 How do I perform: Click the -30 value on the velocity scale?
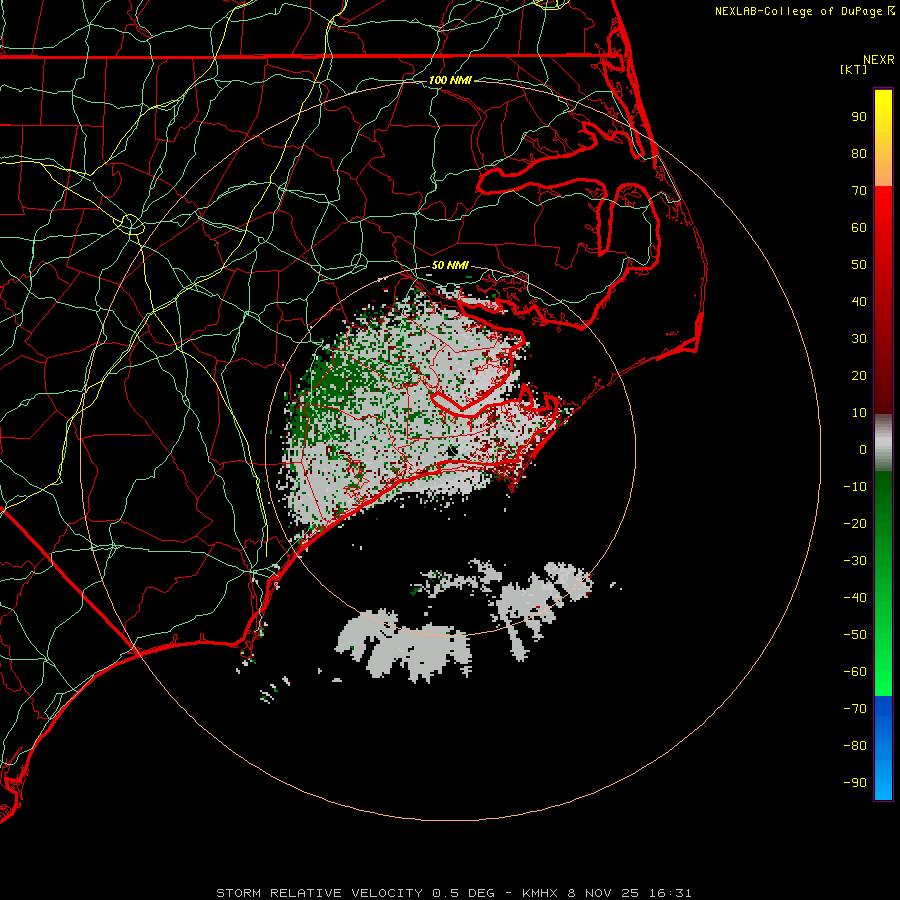855,561
